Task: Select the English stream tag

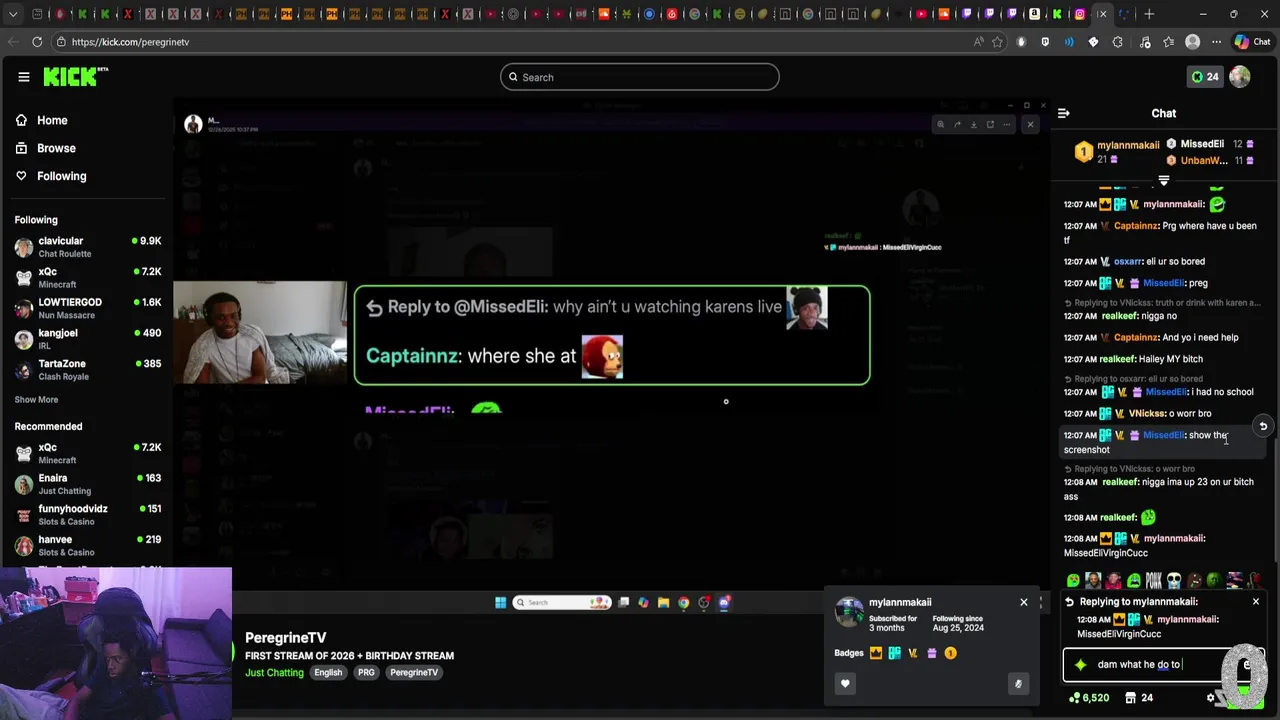Action: [x=328, y=673]
